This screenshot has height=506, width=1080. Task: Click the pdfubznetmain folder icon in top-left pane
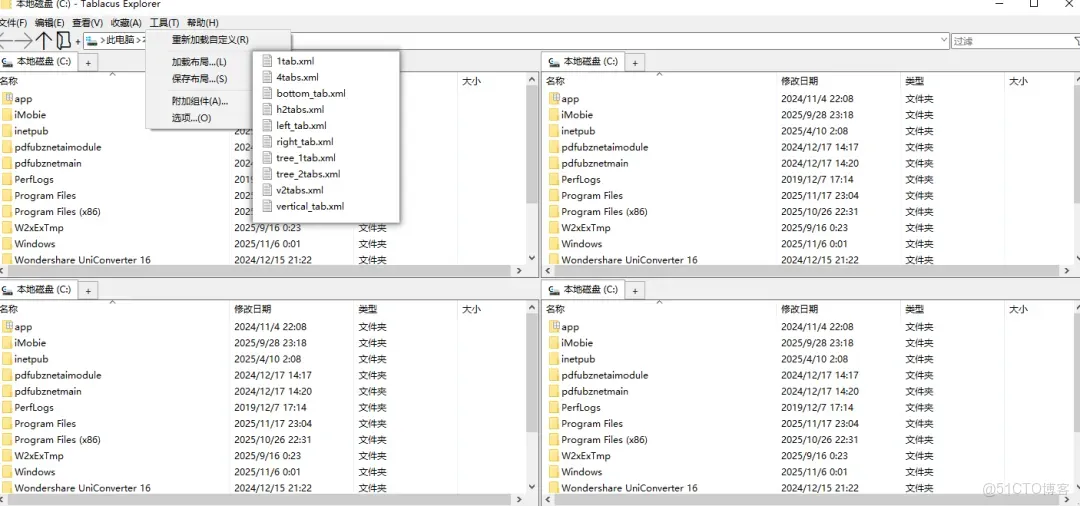pyautogui.click(x=7, y=163)
